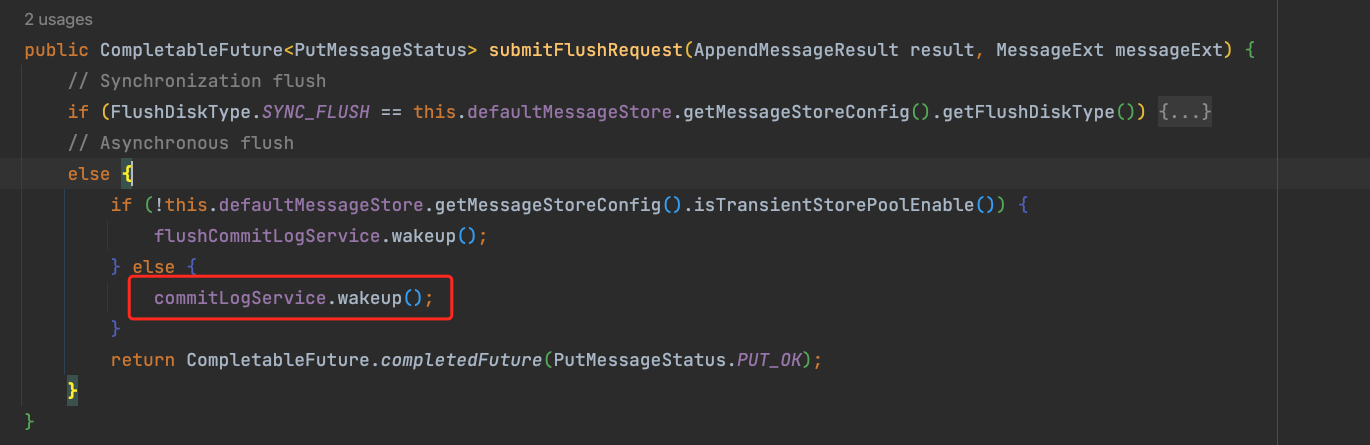Screen dimensions: 1370x445
Task: Click the return keyword
Action: [142, 360]
